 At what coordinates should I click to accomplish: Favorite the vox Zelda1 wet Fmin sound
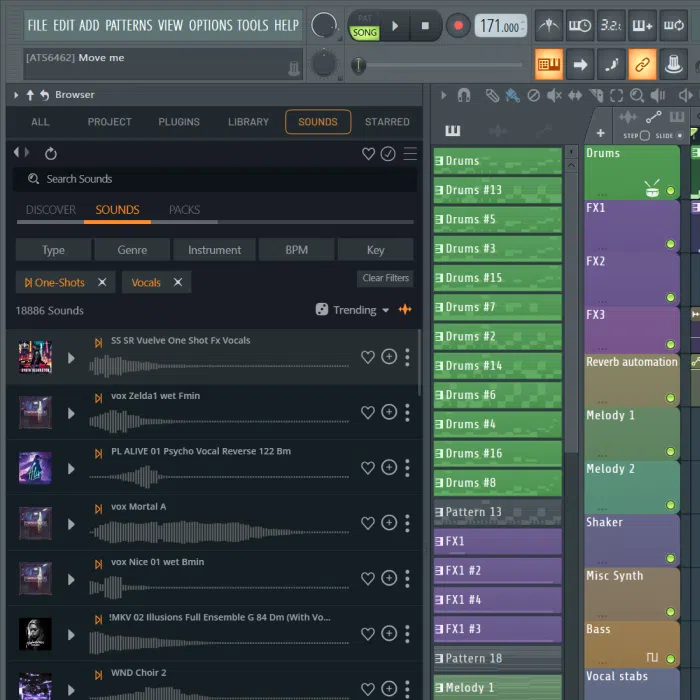[x=367, y=412]
